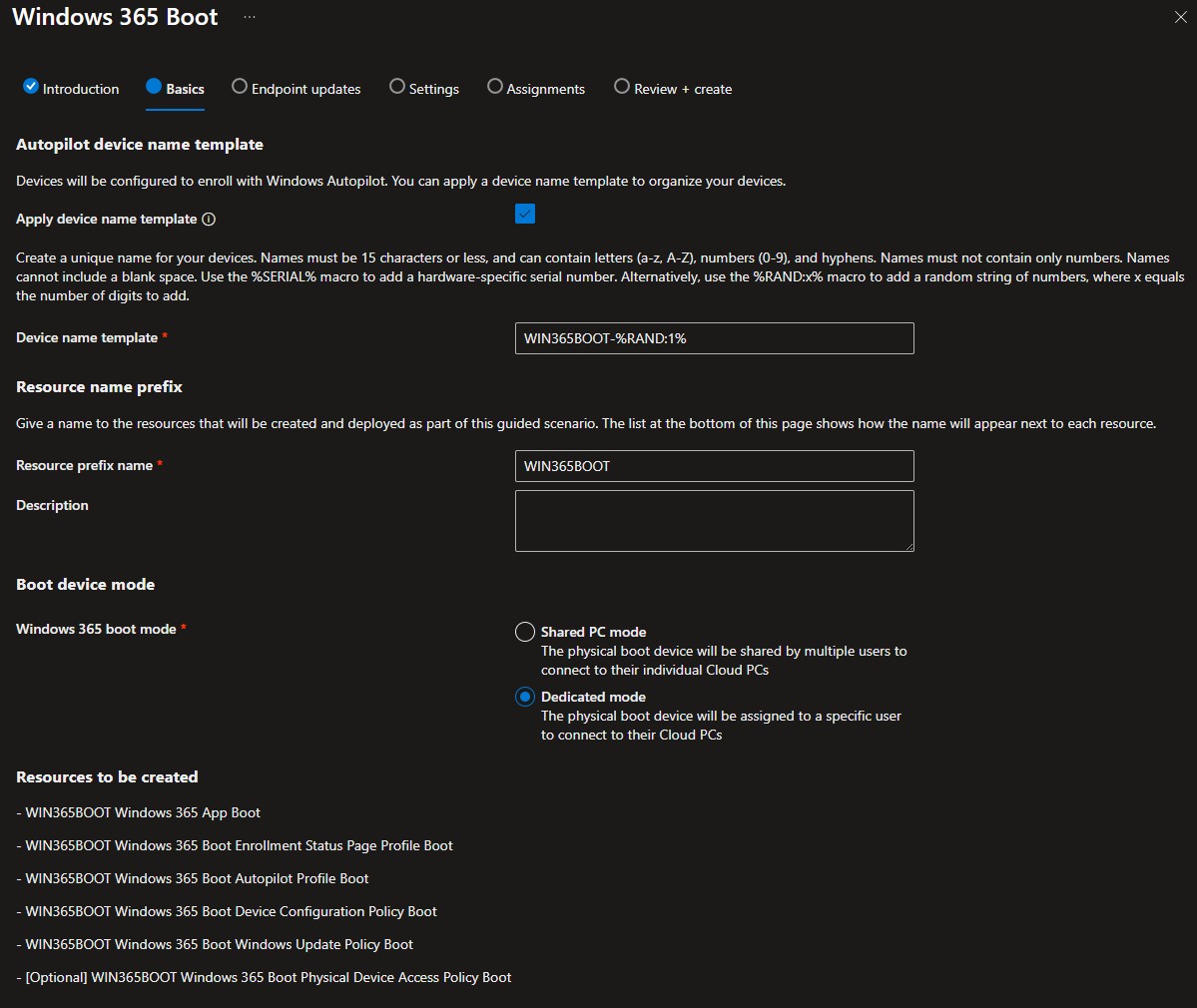
Task: Click the info icon beside Apply device name template
Action: click(209, 220)
